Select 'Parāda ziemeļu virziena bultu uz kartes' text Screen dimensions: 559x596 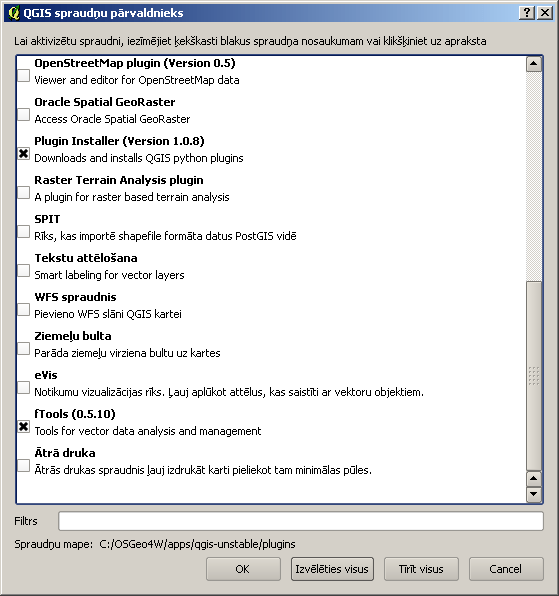click(x=127, y=353)
